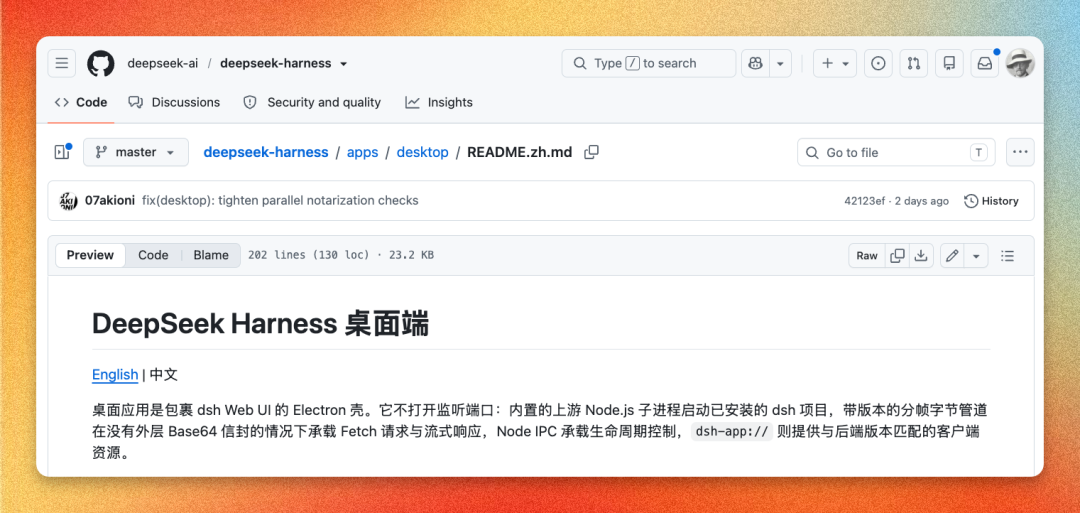Go to desktop folder in breadcrumb
The width and height of the screenshot is (1080, 513).
pos(422,152)
